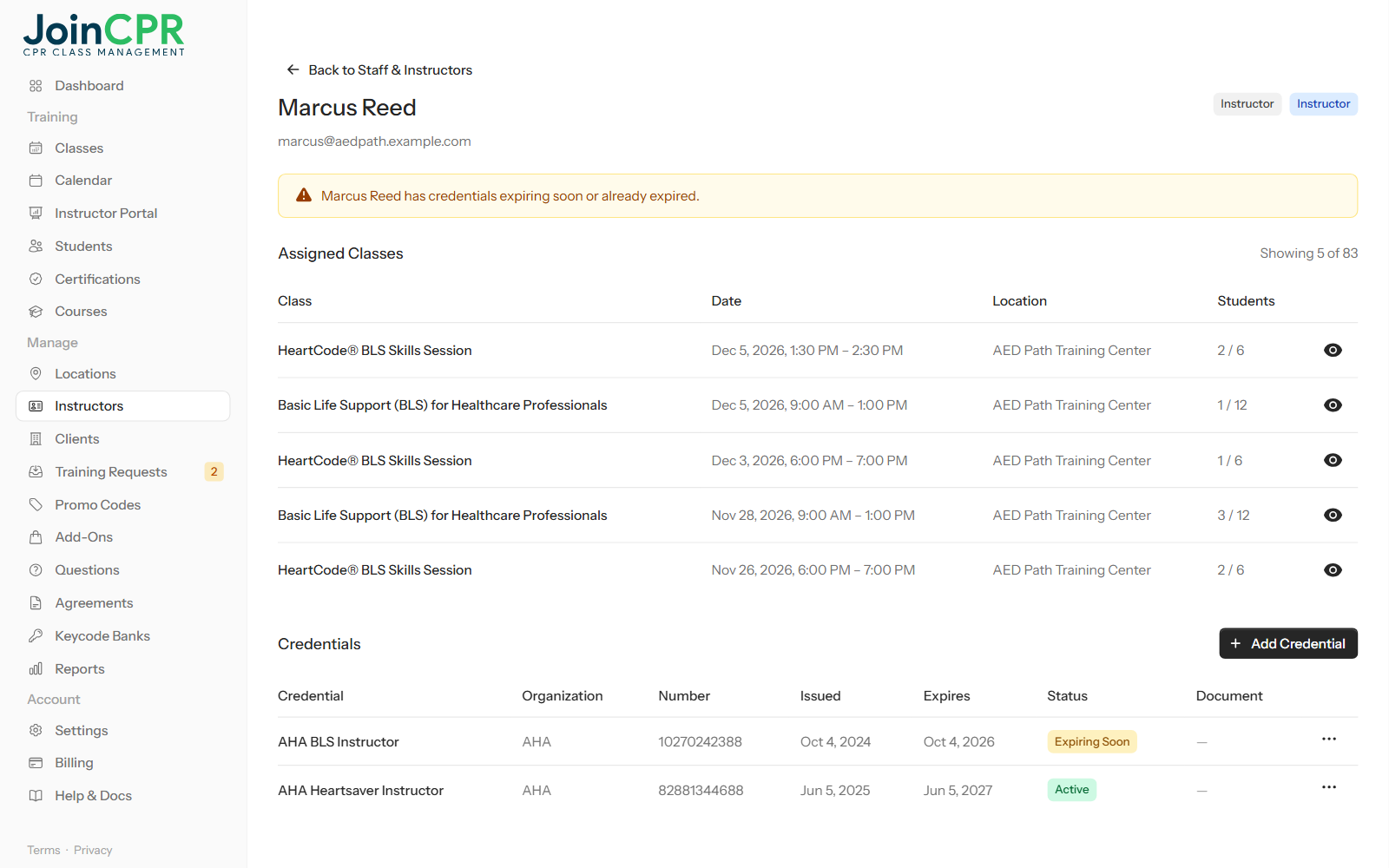Image resolution: width=1389 pixels, height=868 pixels.
Task: Click the Clients building icon
Action: click(x=36, y=439)
